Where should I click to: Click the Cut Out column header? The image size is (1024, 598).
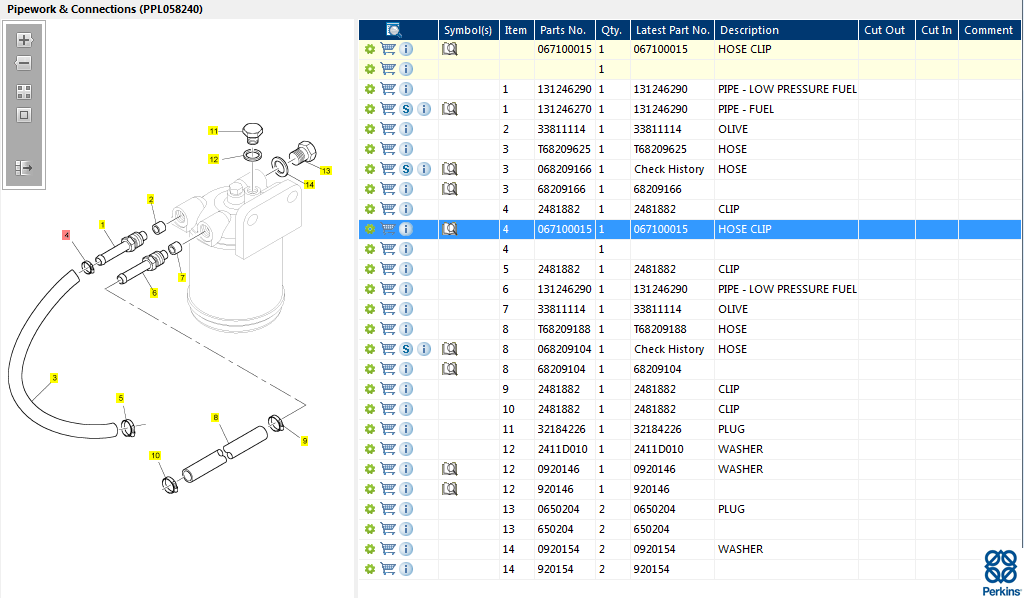(x=886, y=30)
